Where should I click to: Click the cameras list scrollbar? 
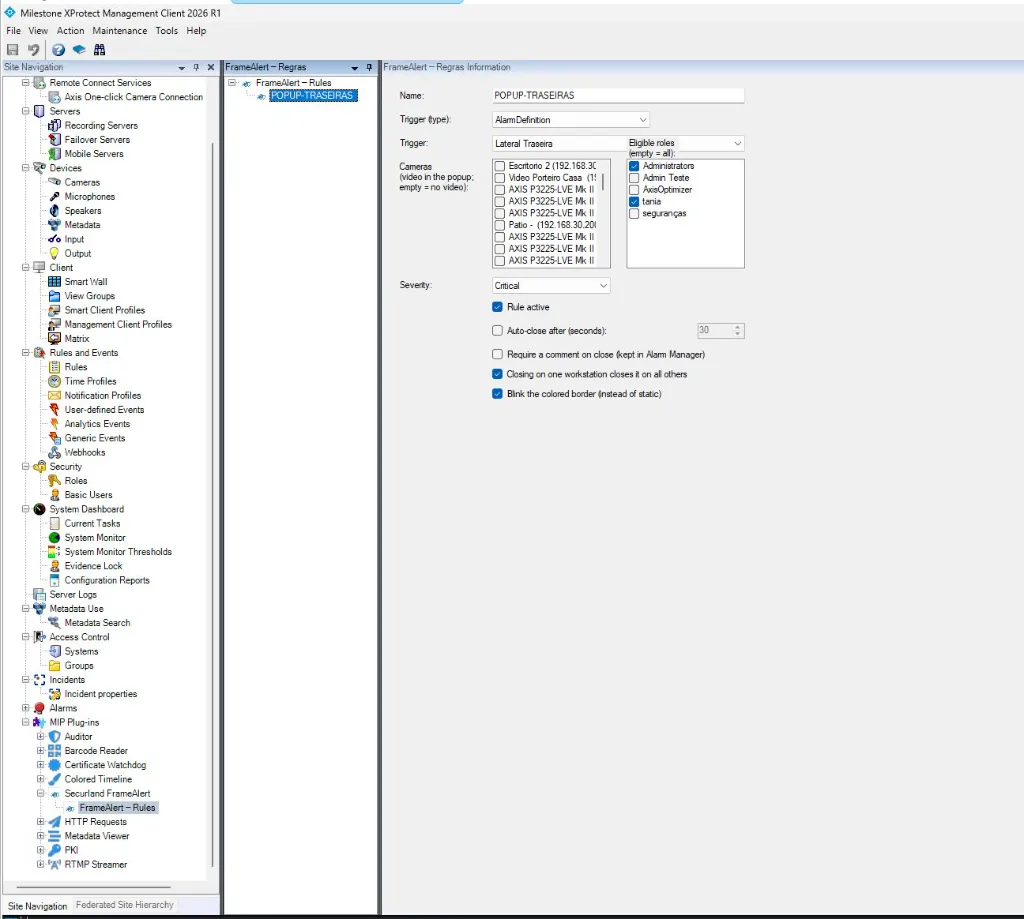click(x=603, y=181)
